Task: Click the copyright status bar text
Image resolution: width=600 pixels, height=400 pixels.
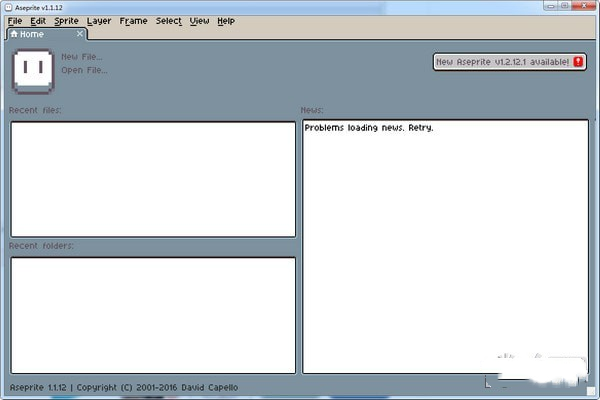Action: 124,387
